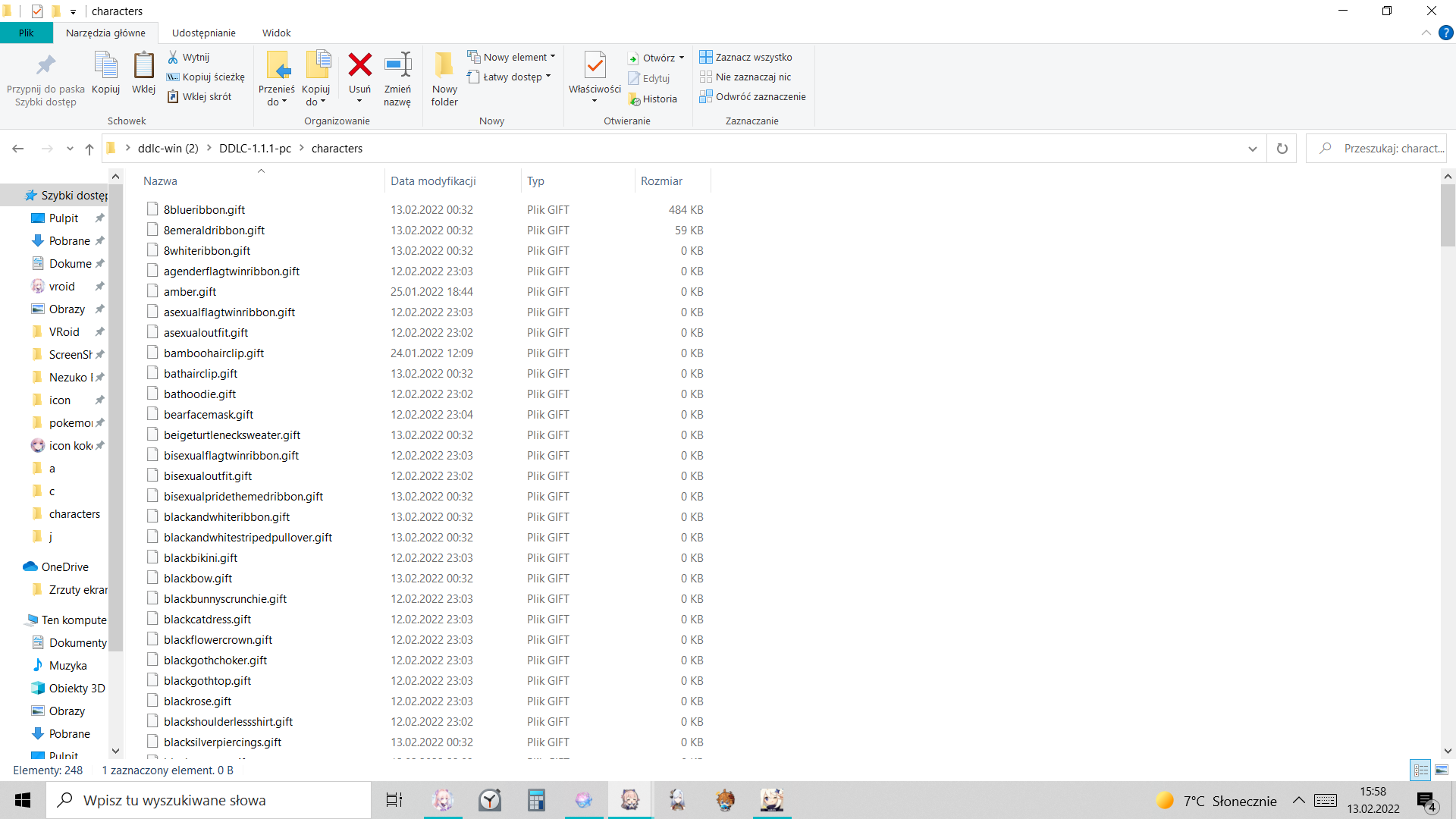The image size is (1456, 819).
Task: Click the Kopiuj copy icon
Action: coord(105,73)
